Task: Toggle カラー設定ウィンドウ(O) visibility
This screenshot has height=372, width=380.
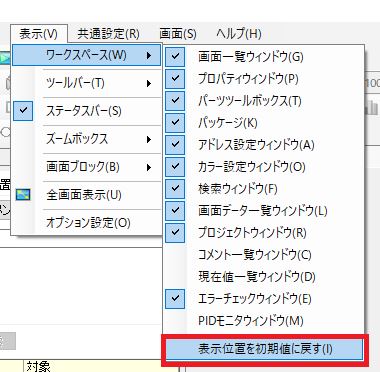Action: (263, 166)
